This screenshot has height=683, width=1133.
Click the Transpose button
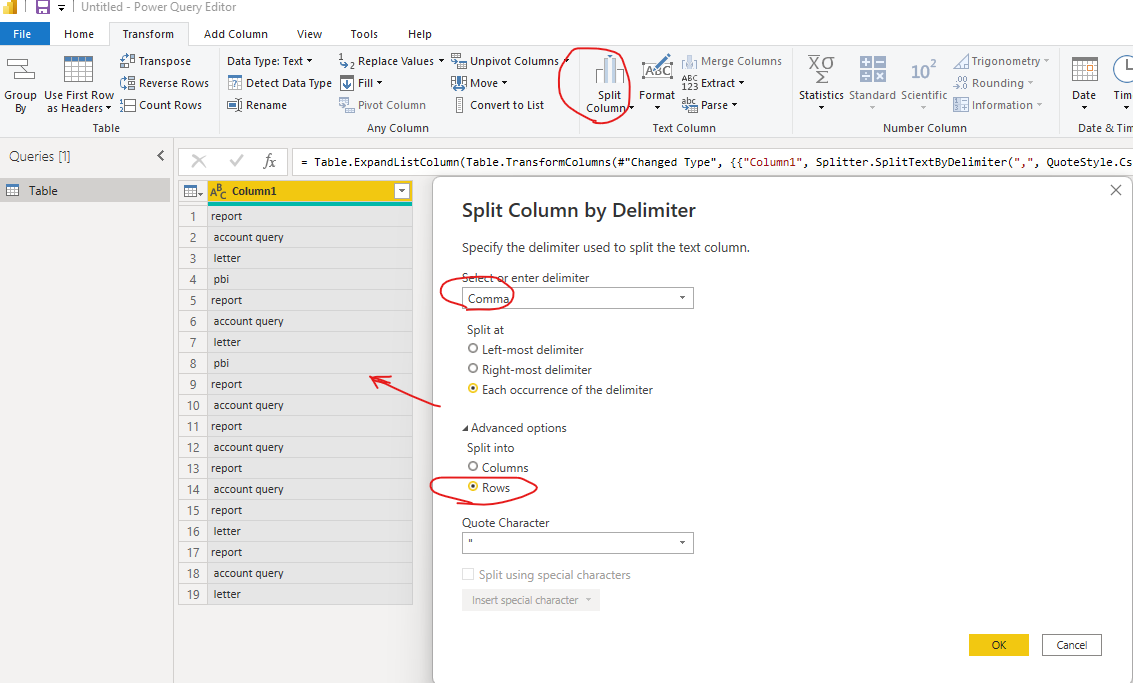[155, 61]
